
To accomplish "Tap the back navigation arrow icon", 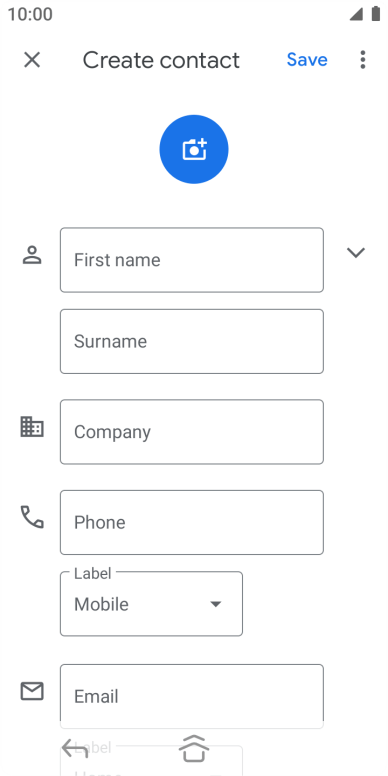I will click(75, 748).
